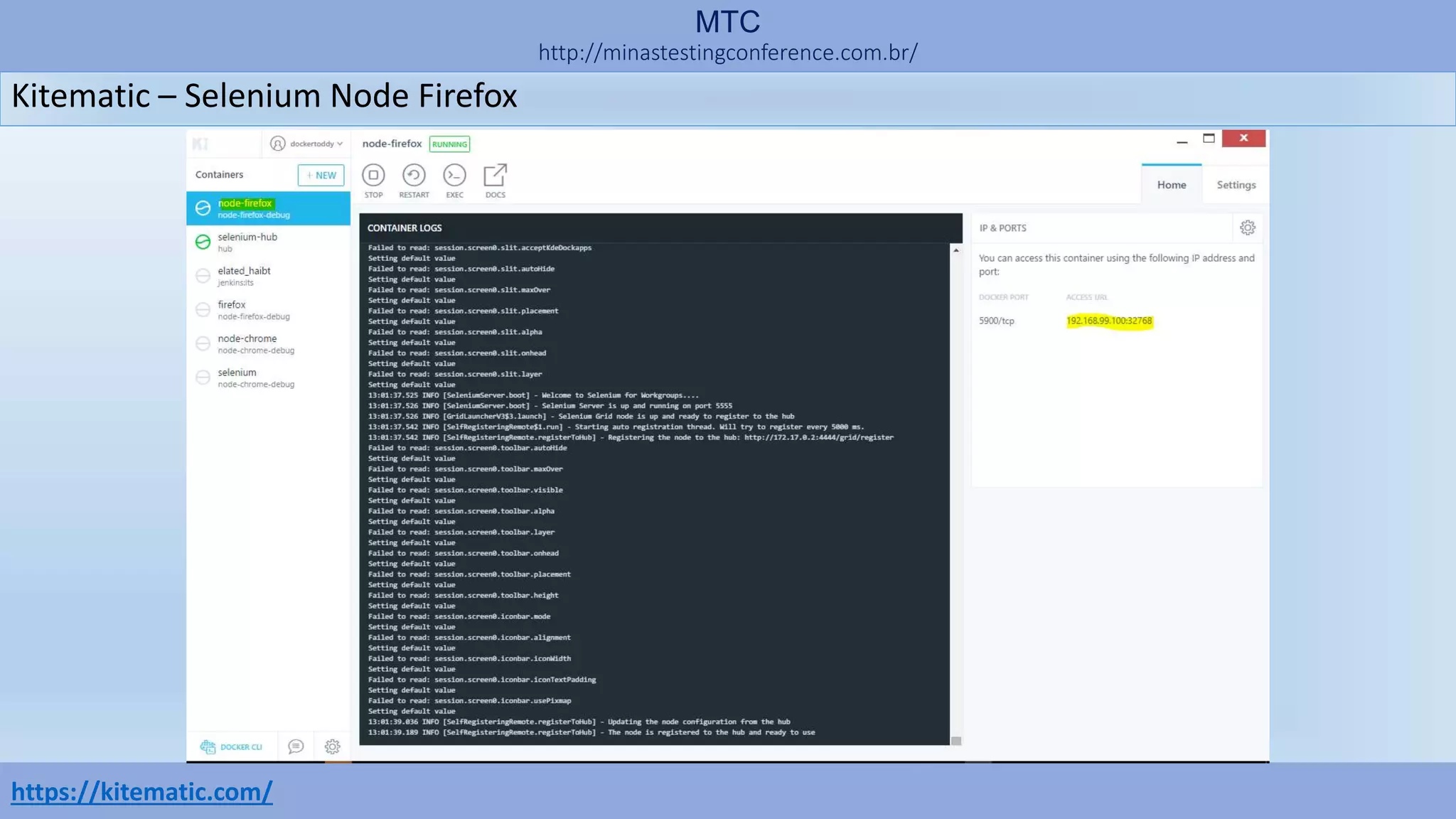
Task: Open the kitematic.com link
Action: pyautogui.click(x=141, y=792)
